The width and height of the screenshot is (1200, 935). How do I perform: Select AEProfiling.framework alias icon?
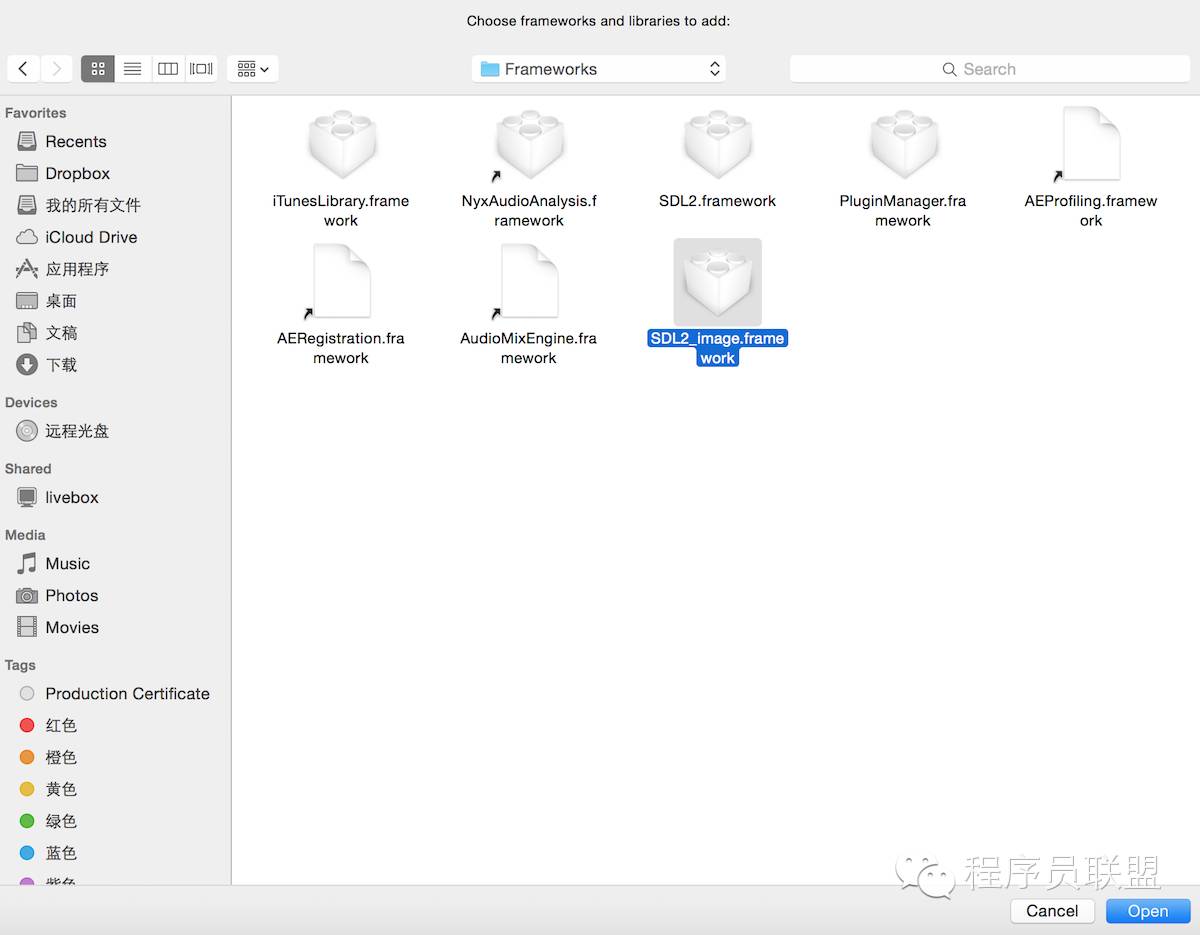[1090, 146]
